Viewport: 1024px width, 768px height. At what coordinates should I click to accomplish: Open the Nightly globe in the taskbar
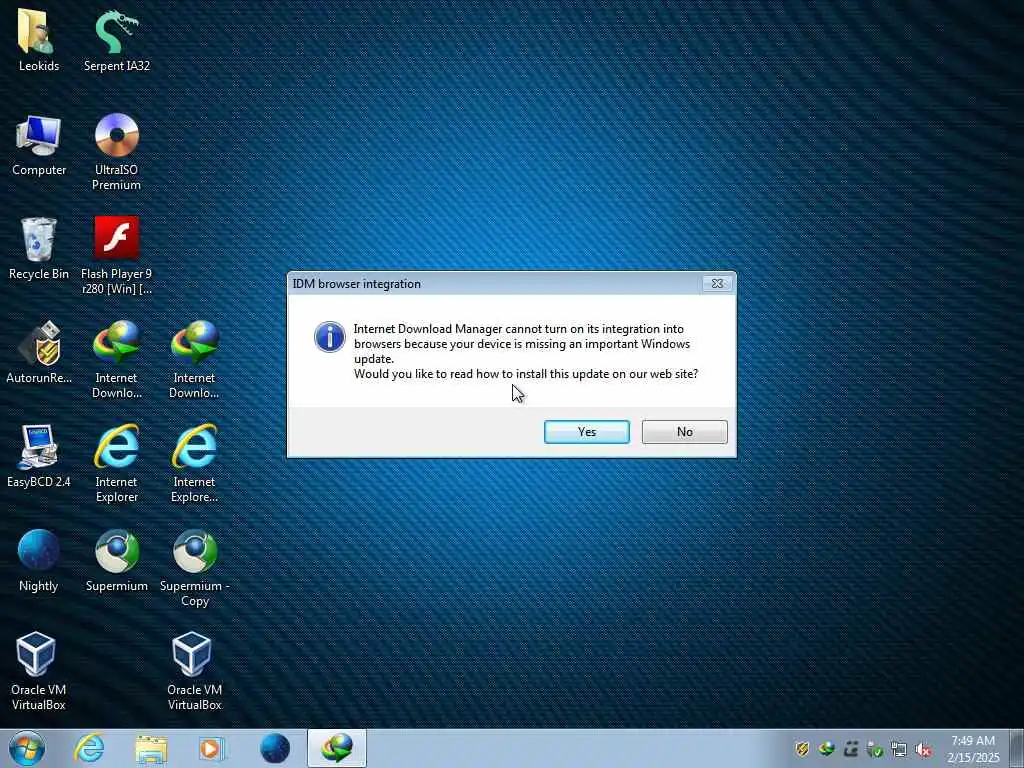coord(274,748)
